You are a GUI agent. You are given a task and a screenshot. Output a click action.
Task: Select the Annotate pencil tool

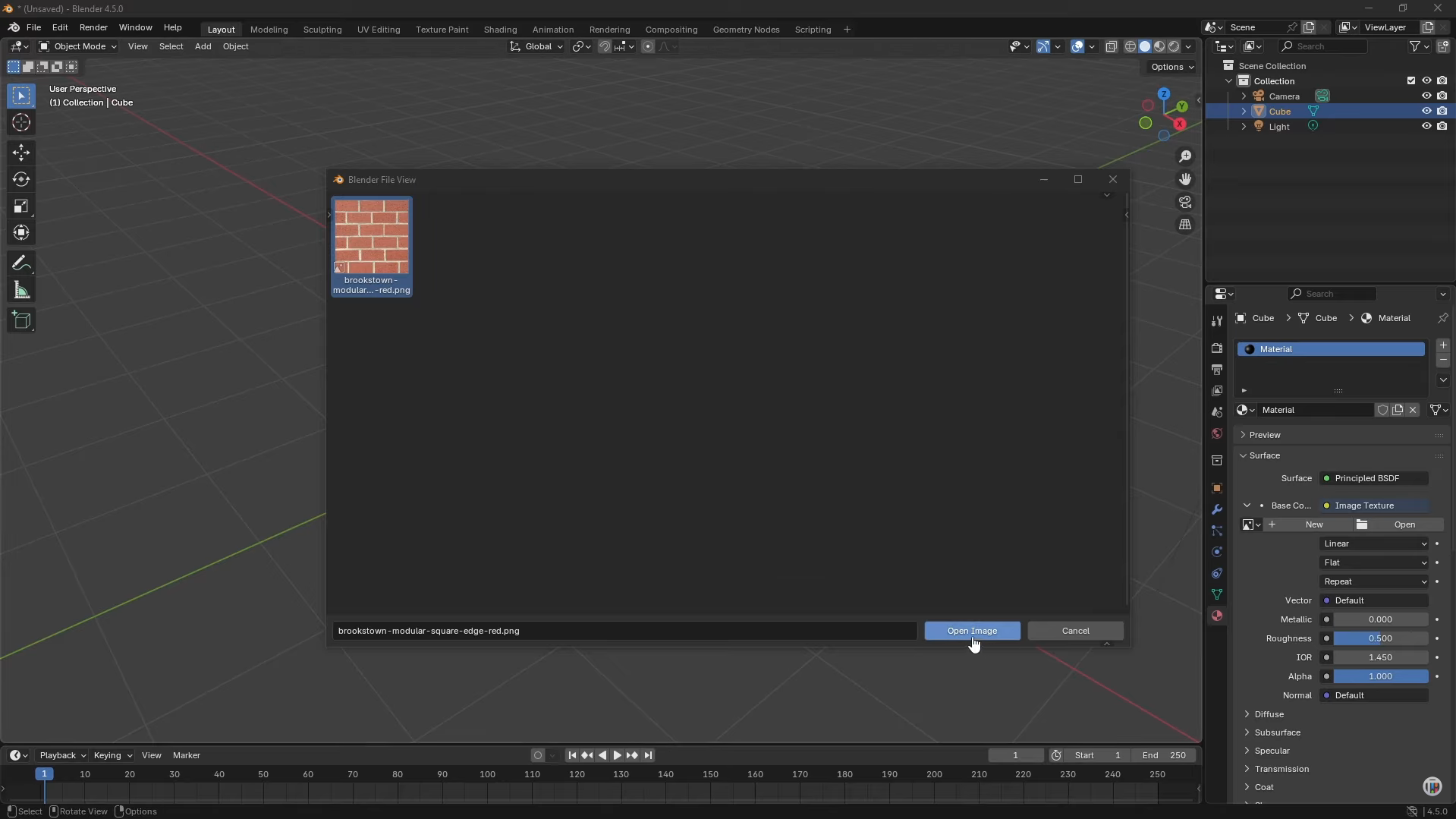tap(21, 263)
